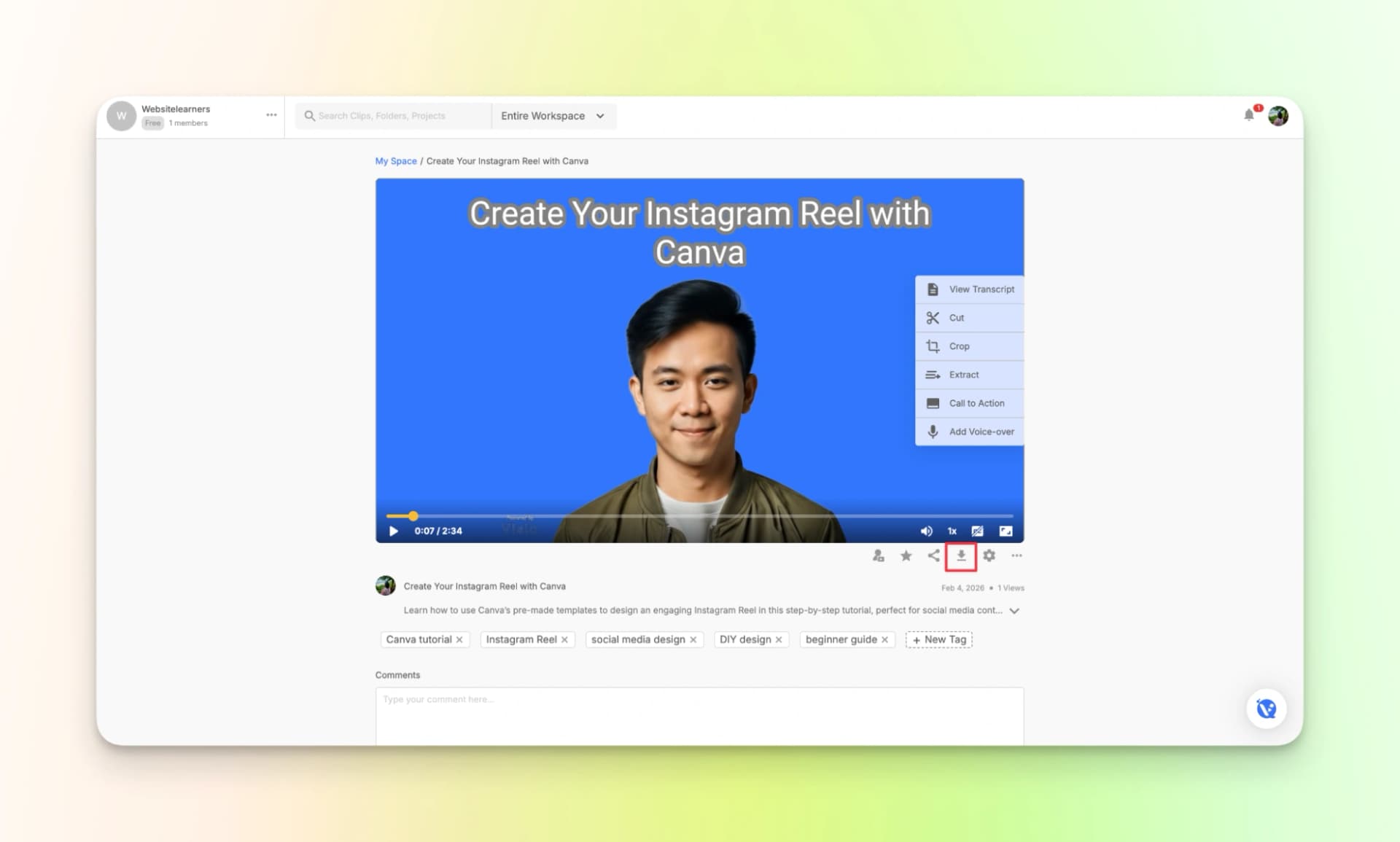The height and width of the screenshot is (842, 1400).
Task: Click the My Space breadcrumb link
Action: click(396, 161)
